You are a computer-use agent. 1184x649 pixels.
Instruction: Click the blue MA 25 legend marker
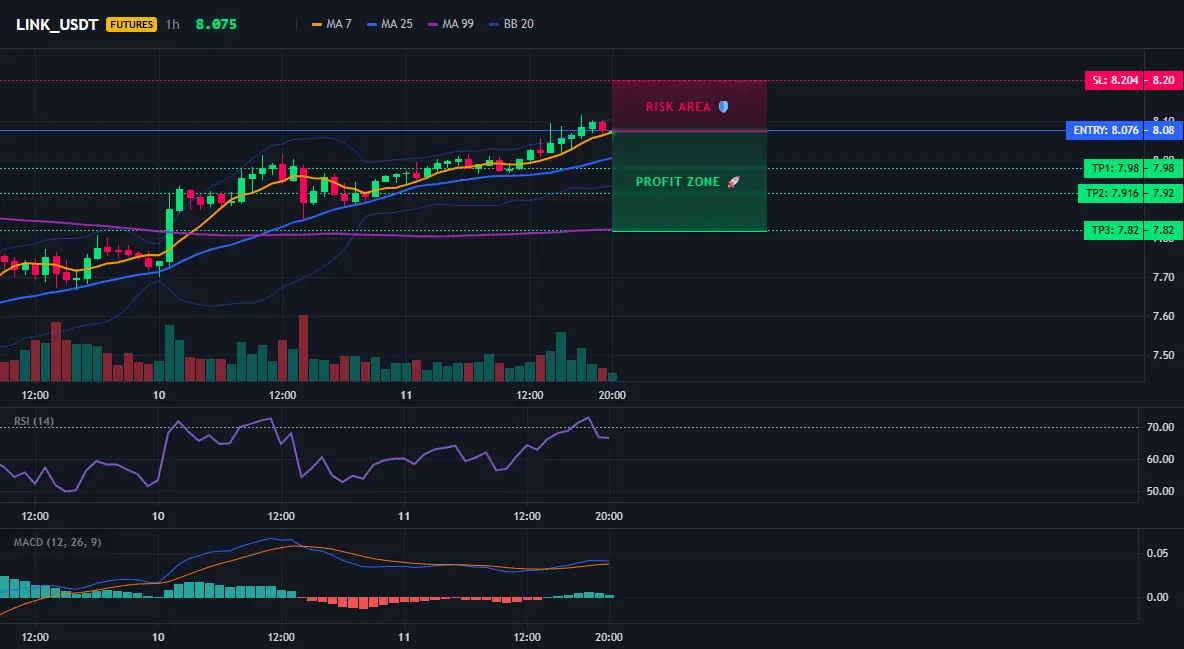pos(372,24)
